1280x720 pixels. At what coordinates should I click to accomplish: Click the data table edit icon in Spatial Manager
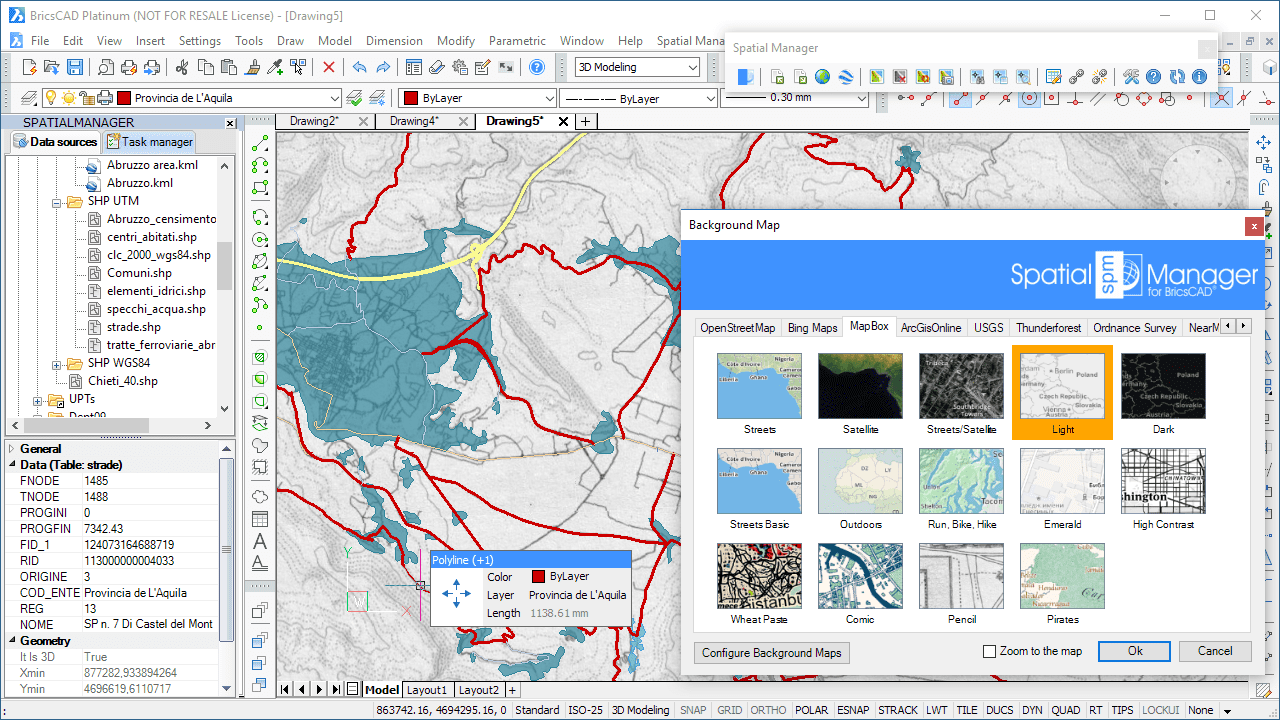point(1053,76)
